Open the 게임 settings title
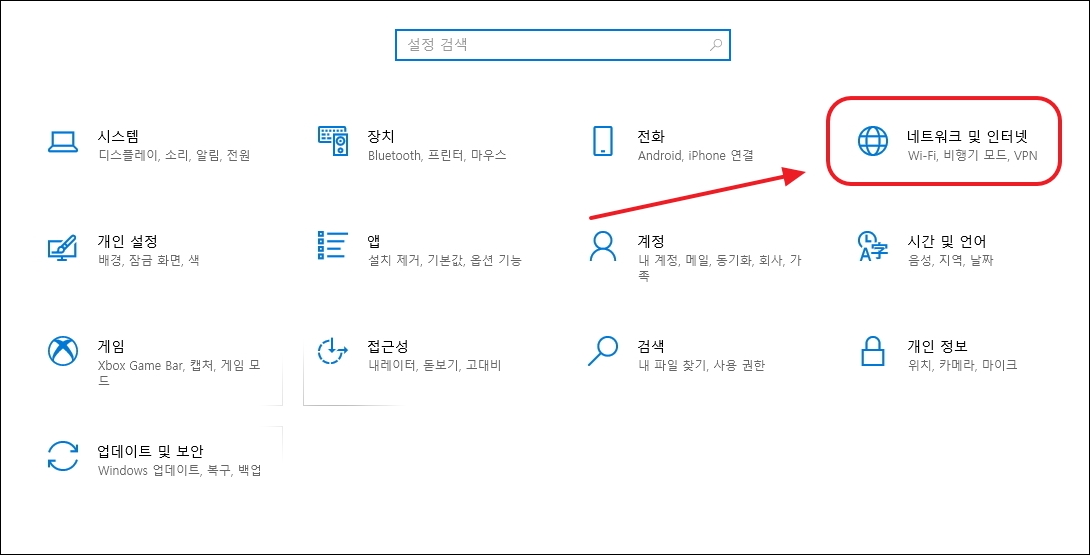The image size is (1090, 555). click(x=111, y=346)
